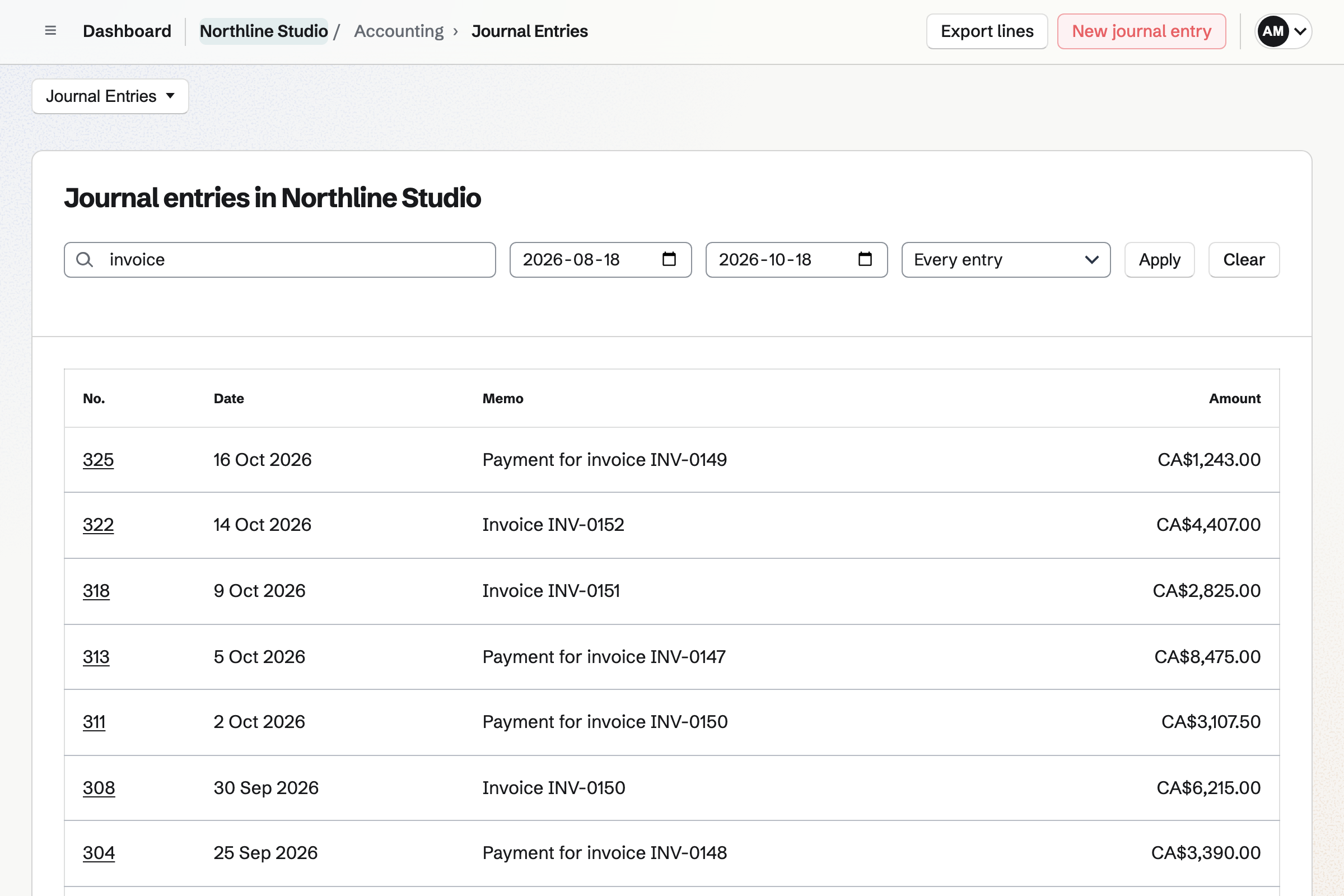
Task: Click amount CA$8,475.00
Action: pyautogui.click(x=1207, y=657)
